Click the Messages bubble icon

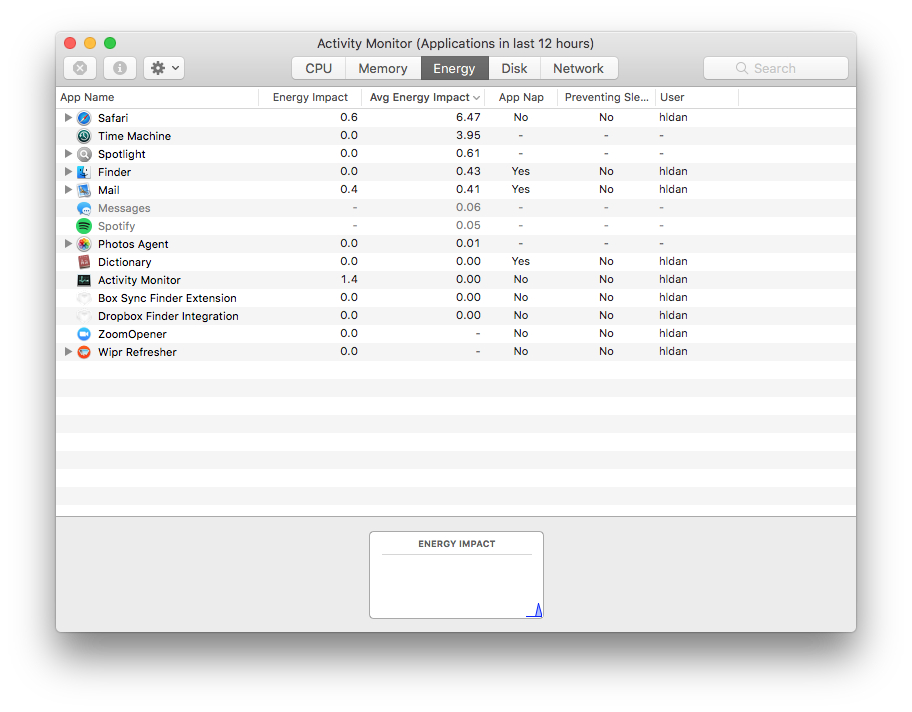[84, 208]
